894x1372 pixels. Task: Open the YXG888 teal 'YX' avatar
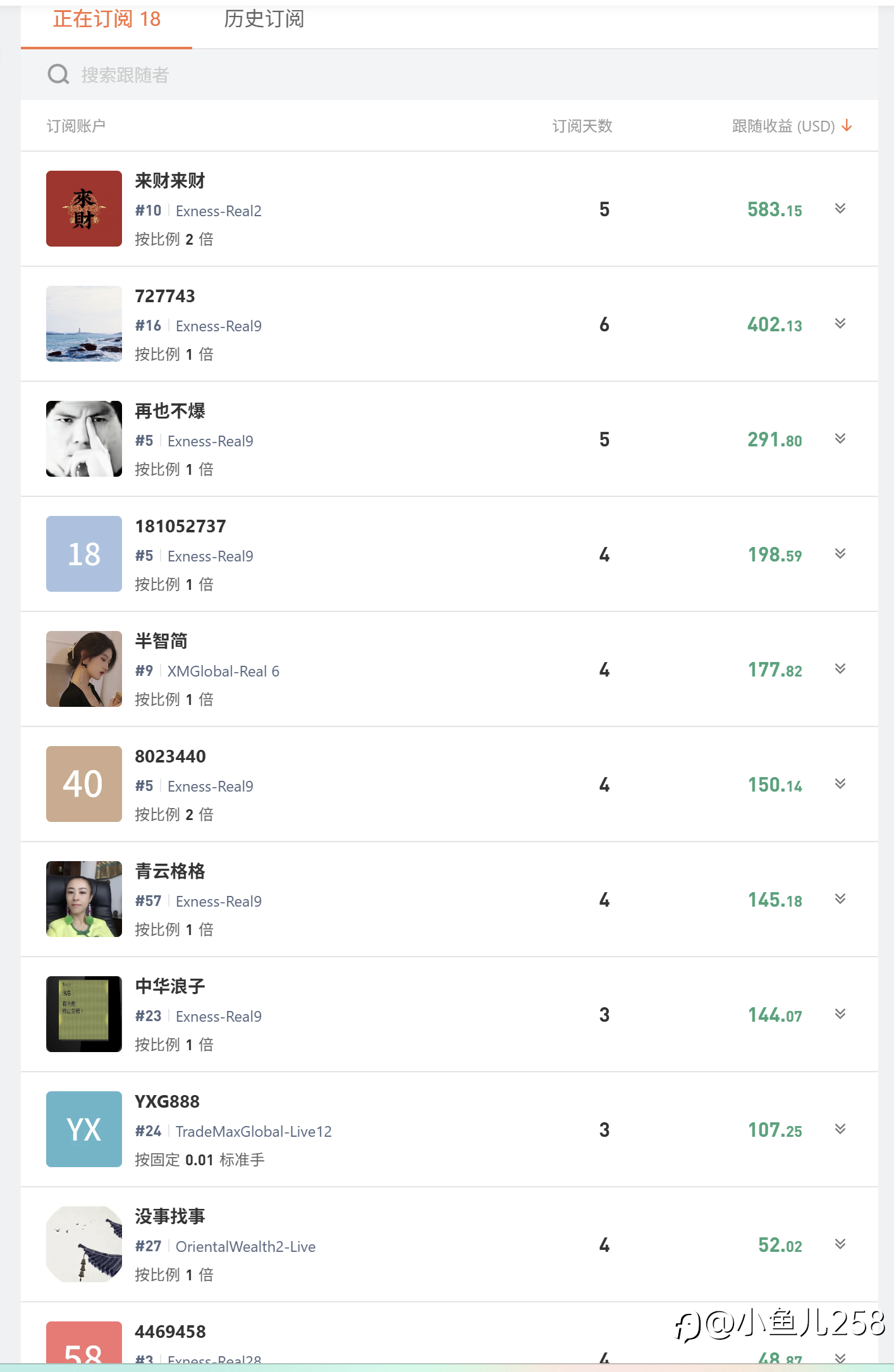tap(84, 1129)
